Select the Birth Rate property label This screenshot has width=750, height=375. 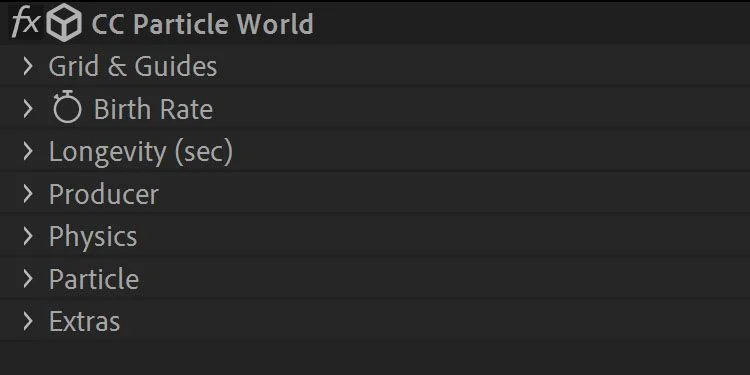153,109
